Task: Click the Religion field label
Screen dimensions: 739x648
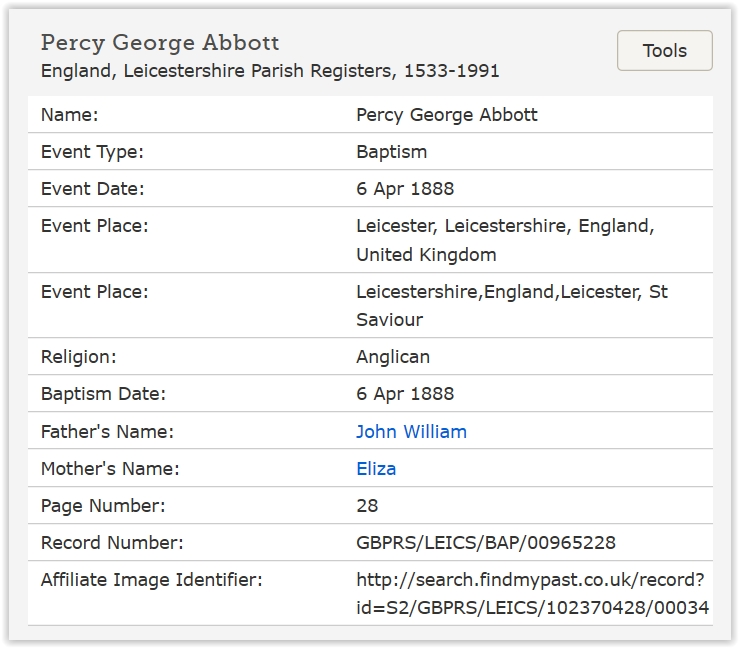Action: coord(79,357)
